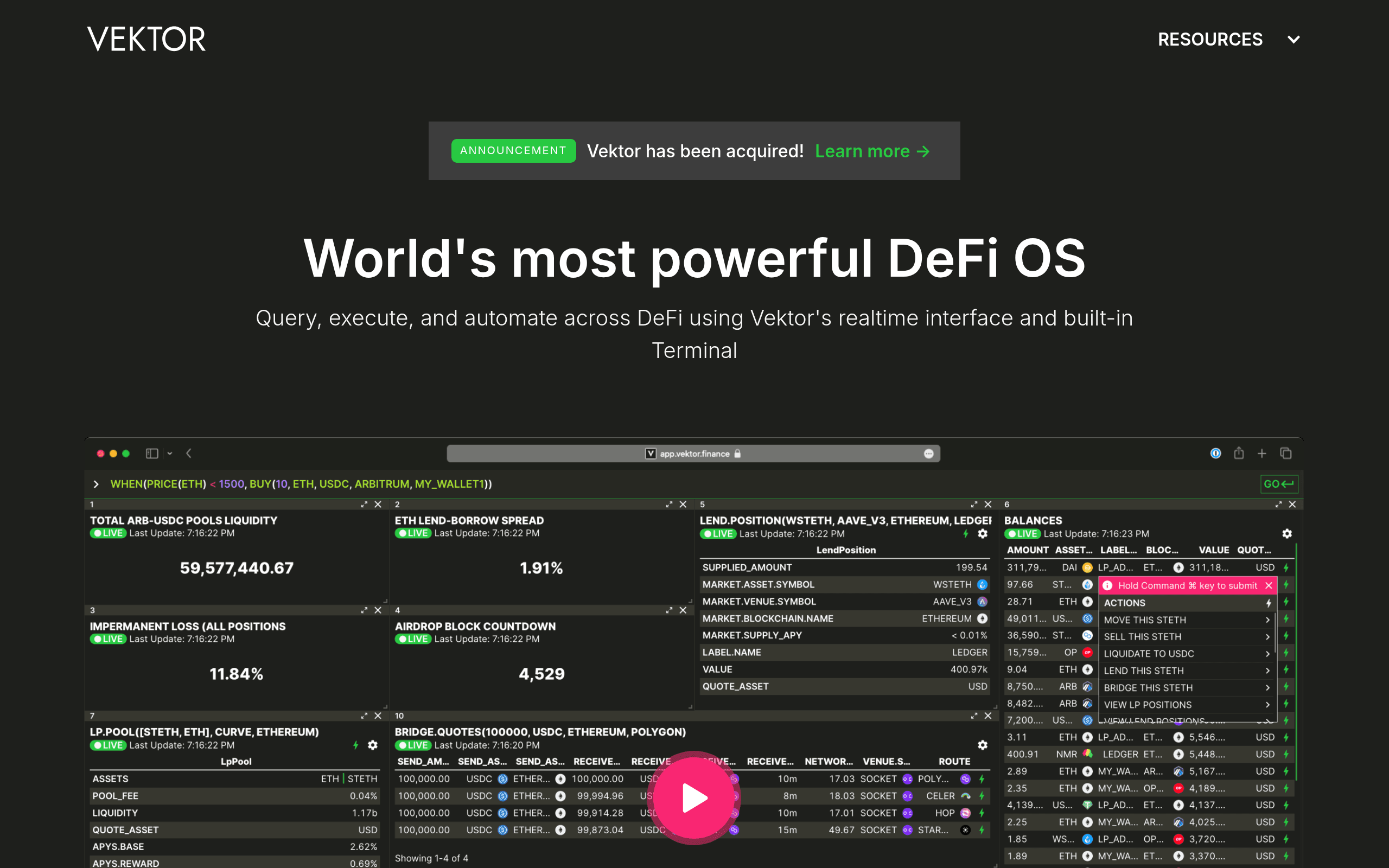Open a new browser tab with plus icon

[1261, 454]
